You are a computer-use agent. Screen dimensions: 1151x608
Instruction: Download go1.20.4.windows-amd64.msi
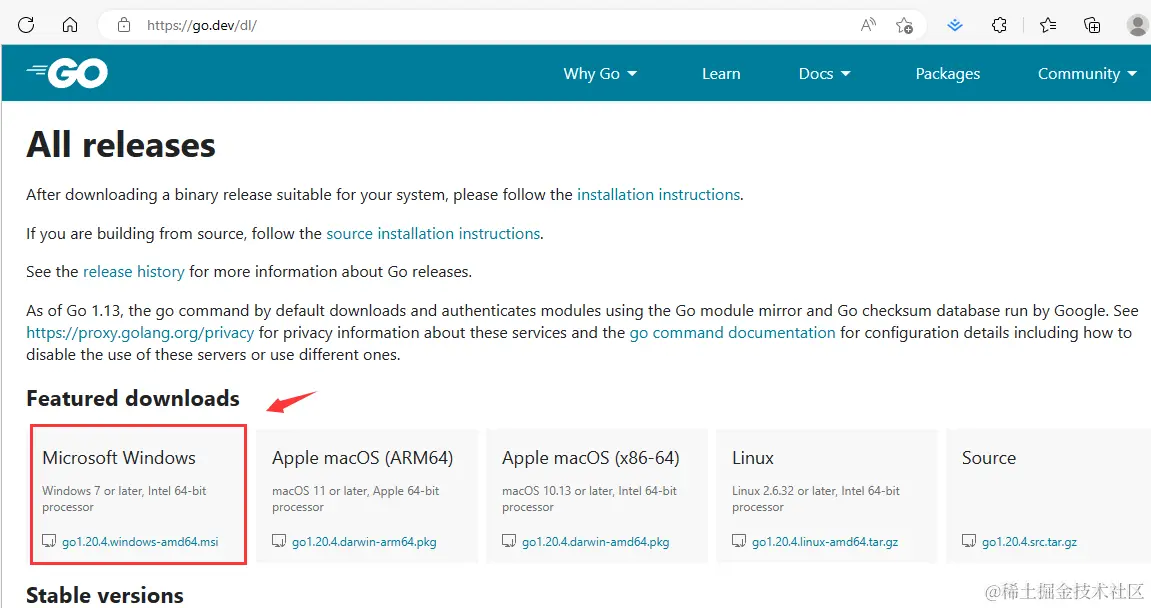click(x=140, y=542)
